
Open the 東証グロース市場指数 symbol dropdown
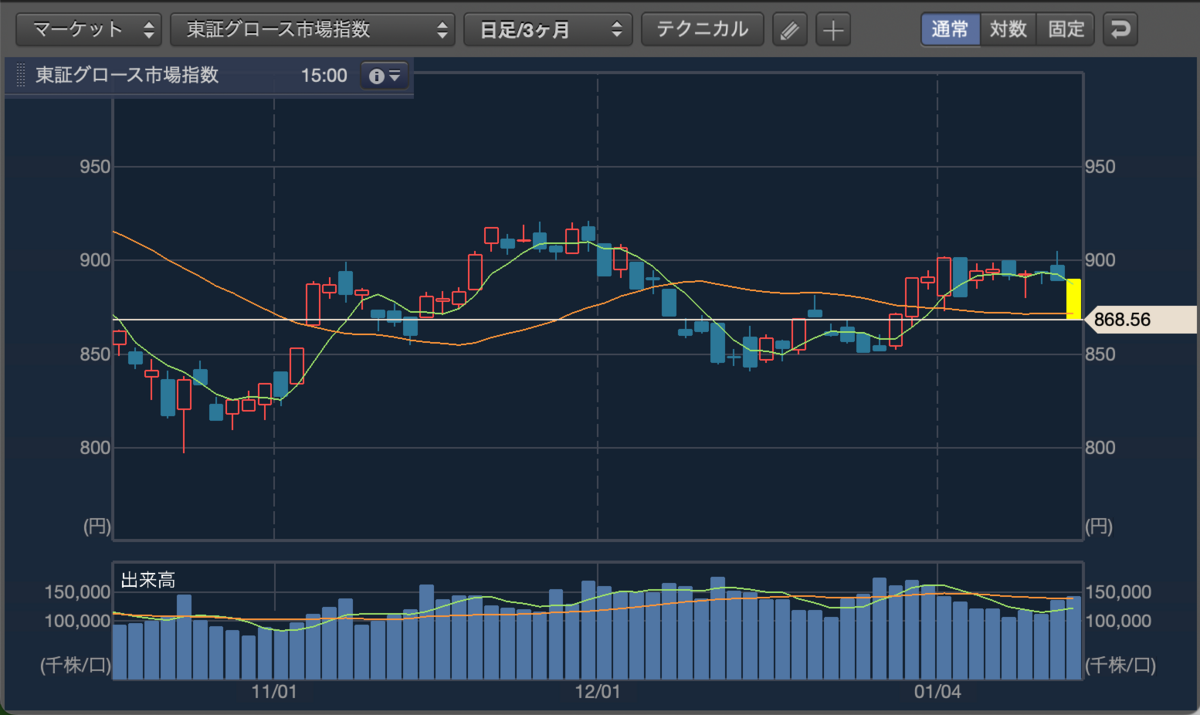pyautogui.click(x=312, y=29)
